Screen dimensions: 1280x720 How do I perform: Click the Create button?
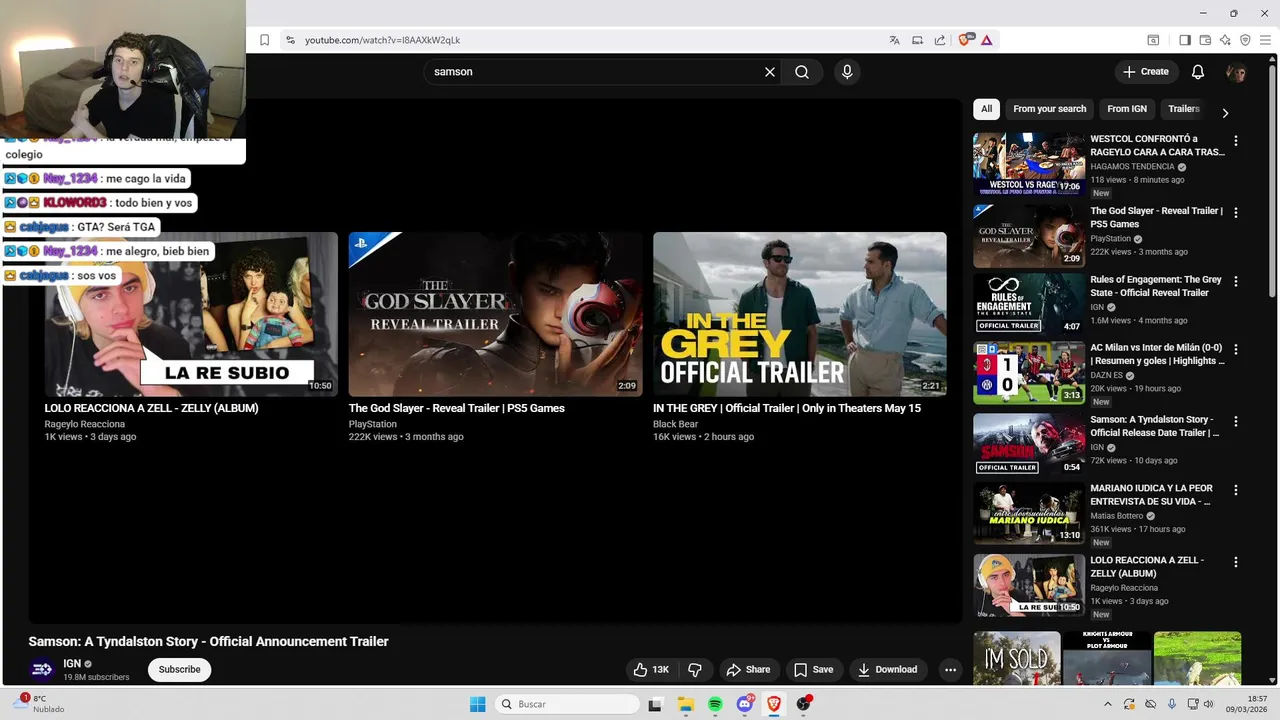[x=1146, y=72]
